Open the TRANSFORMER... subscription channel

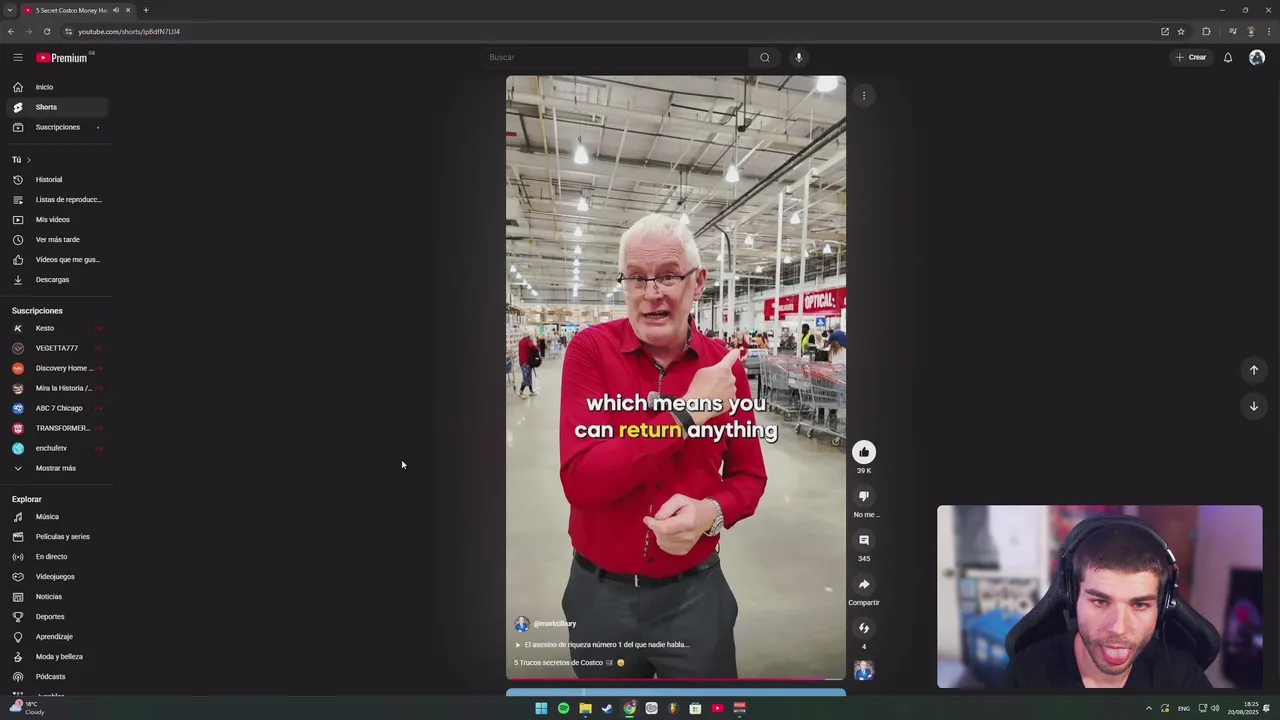click(x=56, y=428)
